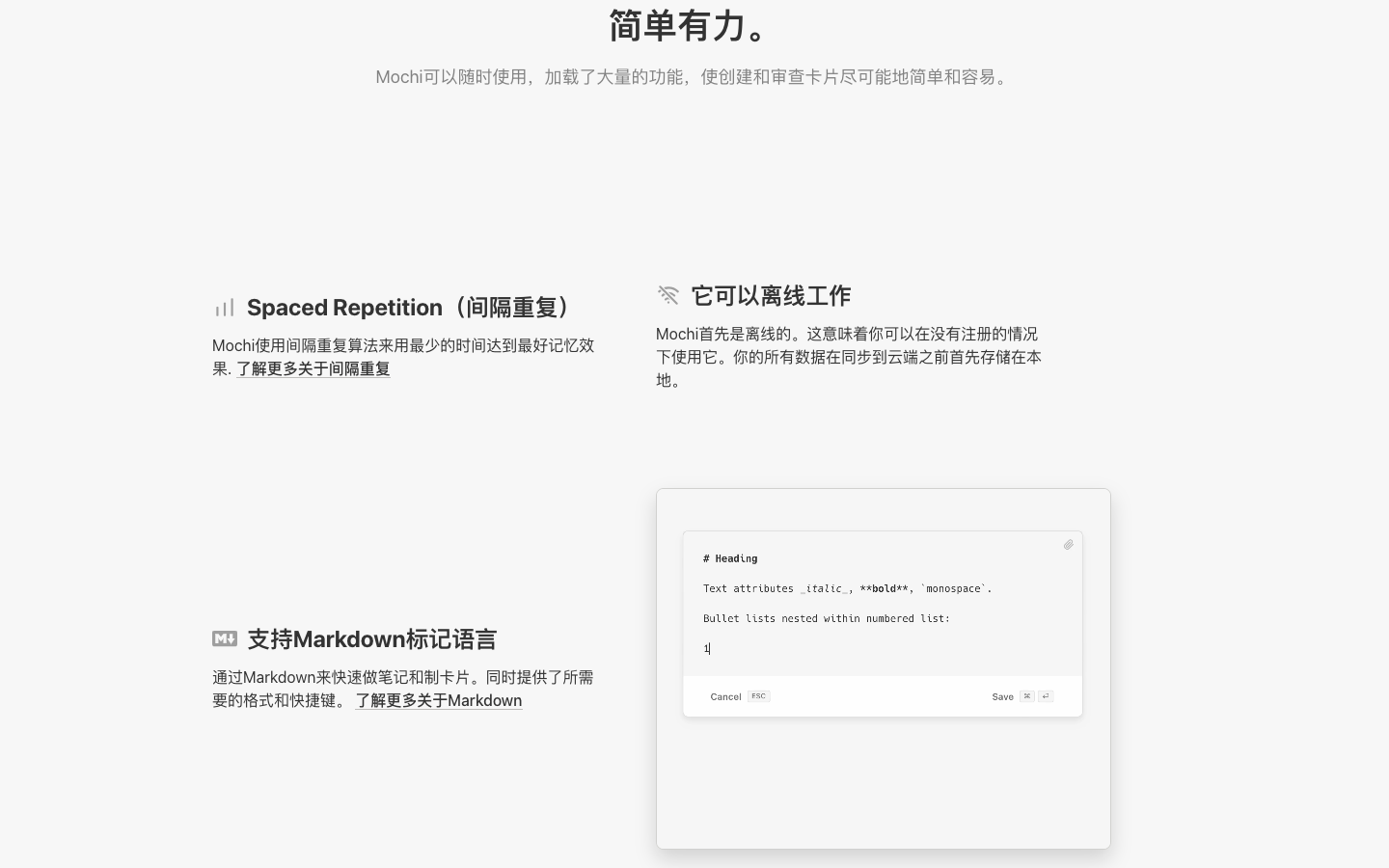The height and width of the screenshot is (868, 1389).
Task: Open the 了解更多关于间隔重复 link
Action: coord(313,368)
